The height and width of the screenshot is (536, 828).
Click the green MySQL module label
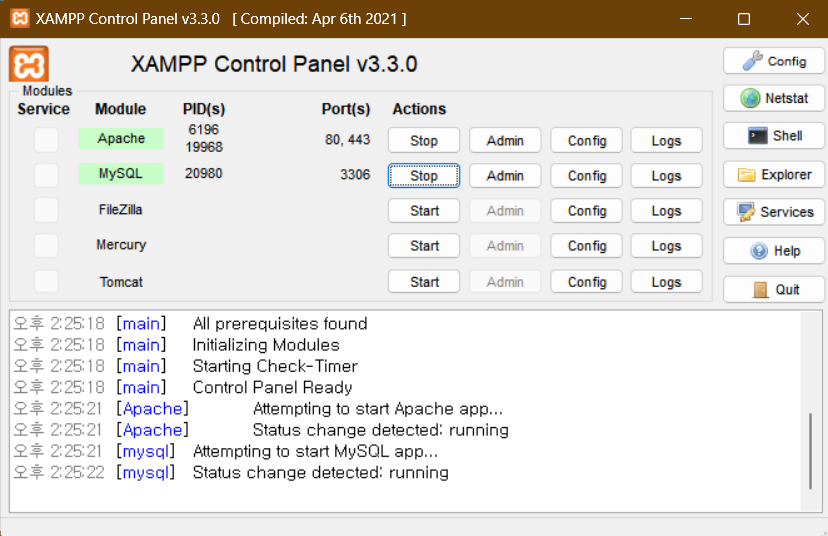point(121,173)
